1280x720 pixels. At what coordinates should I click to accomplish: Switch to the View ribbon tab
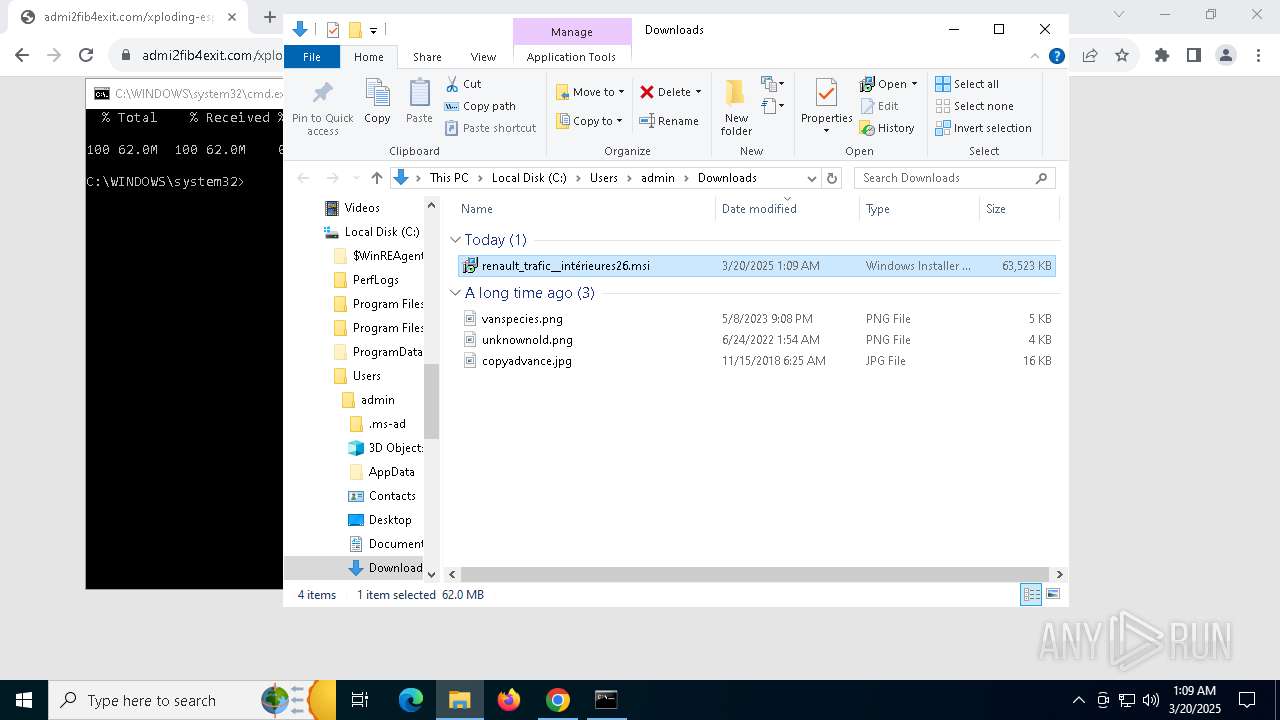pyautogui.click(x=483, y=57)
